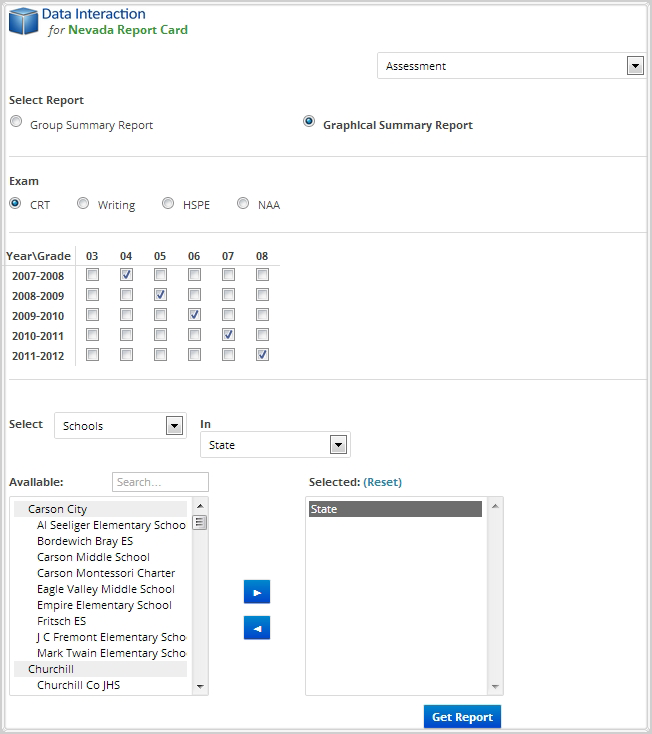The width and height of the screenshot is (652, 734).
Task: Select Bordewich Bray ES
Action: point(85,541)
